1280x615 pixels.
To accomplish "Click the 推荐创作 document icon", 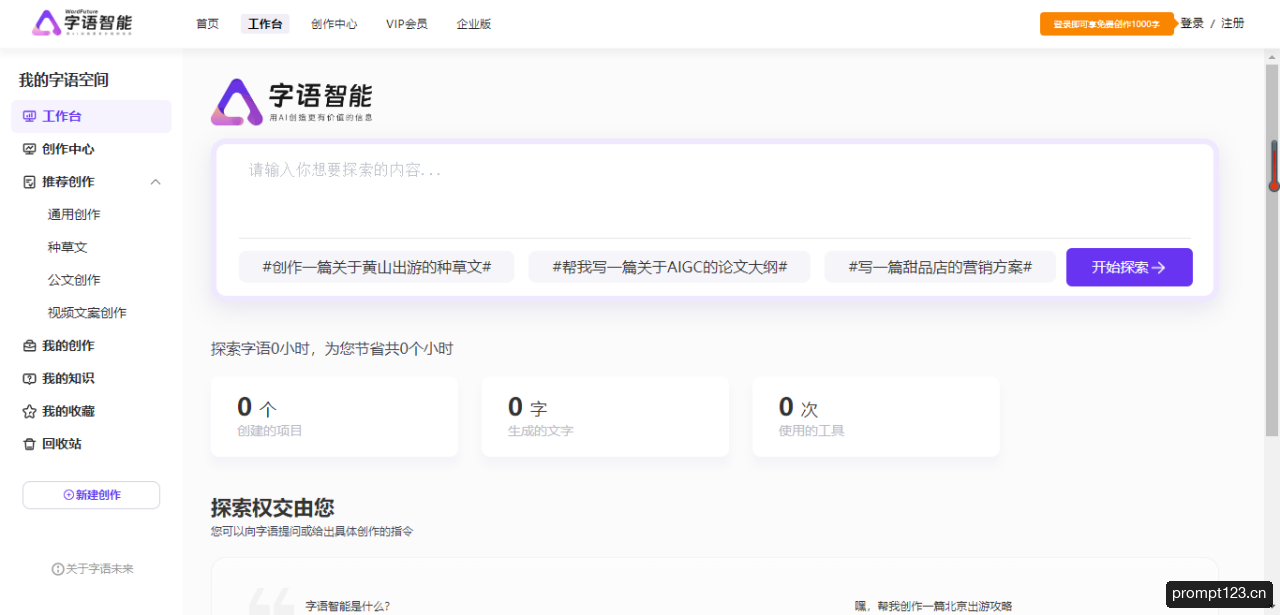I will [x=29, y=182].
